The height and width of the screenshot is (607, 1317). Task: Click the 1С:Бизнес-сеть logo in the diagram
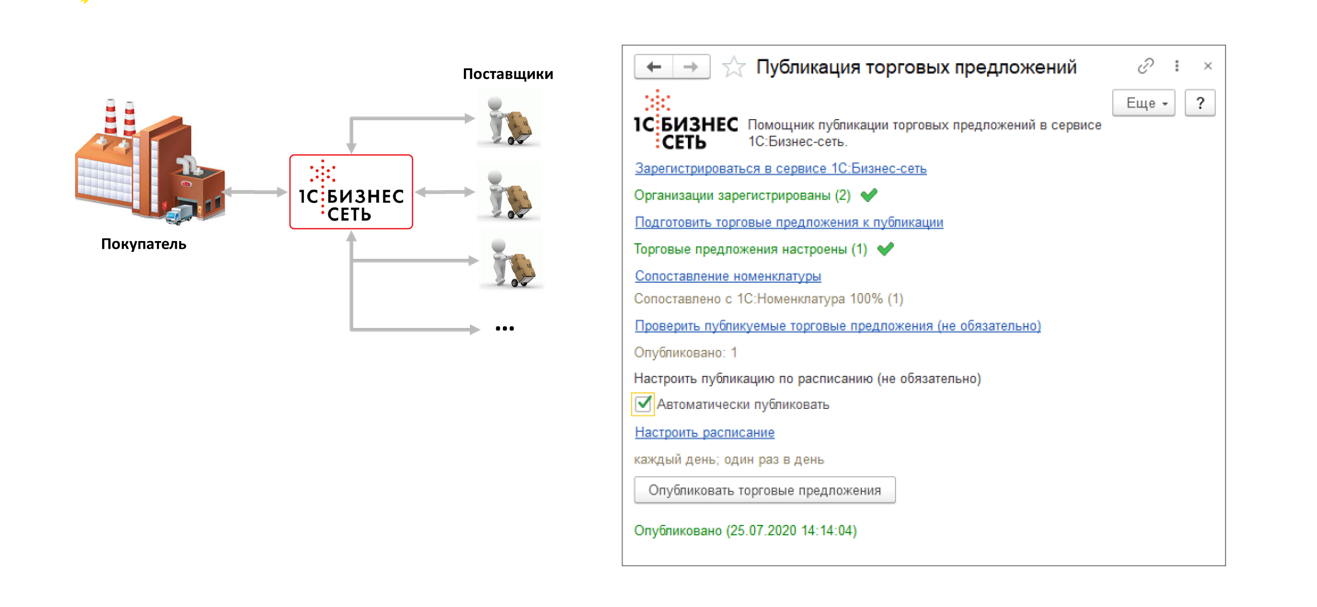pos(351,192)
